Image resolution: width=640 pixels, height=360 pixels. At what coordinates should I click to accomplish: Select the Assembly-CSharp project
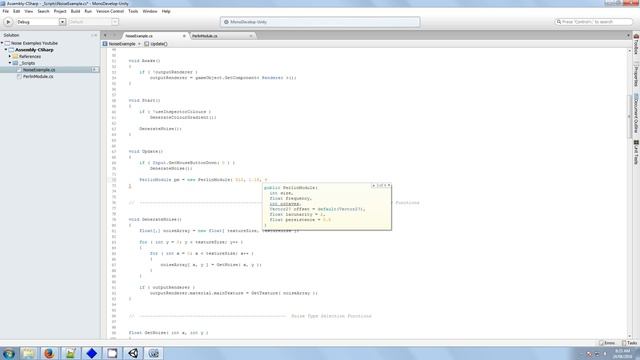tap(34, 50)
